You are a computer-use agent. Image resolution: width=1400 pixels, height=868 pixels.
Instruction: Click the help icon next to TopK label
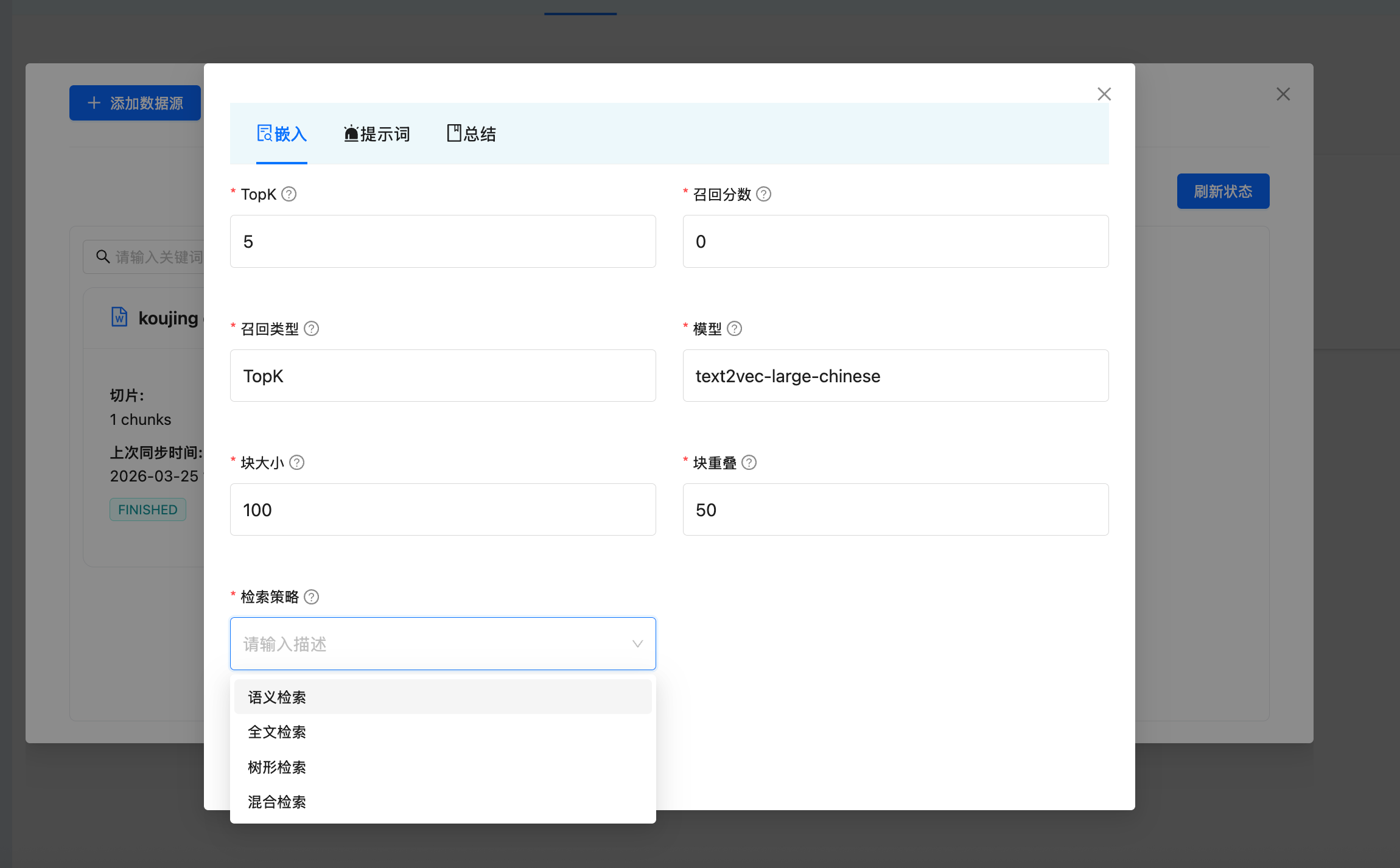[x=289, y=194]
